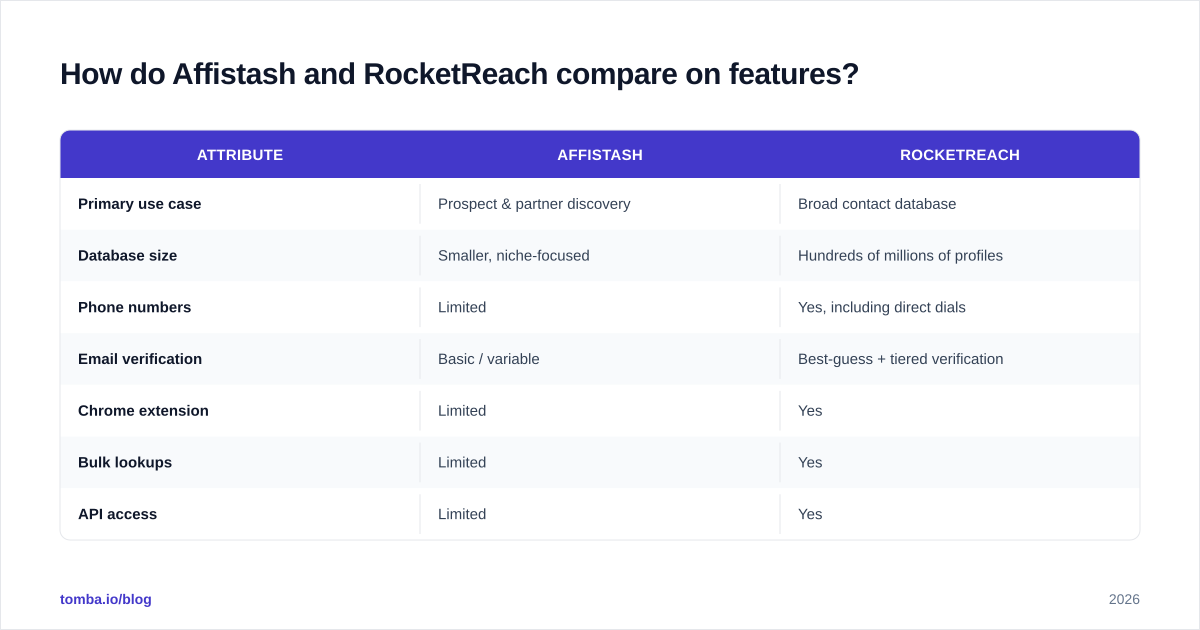Click 'Limited' in the Bulk lookups row

tap(462, 462)
